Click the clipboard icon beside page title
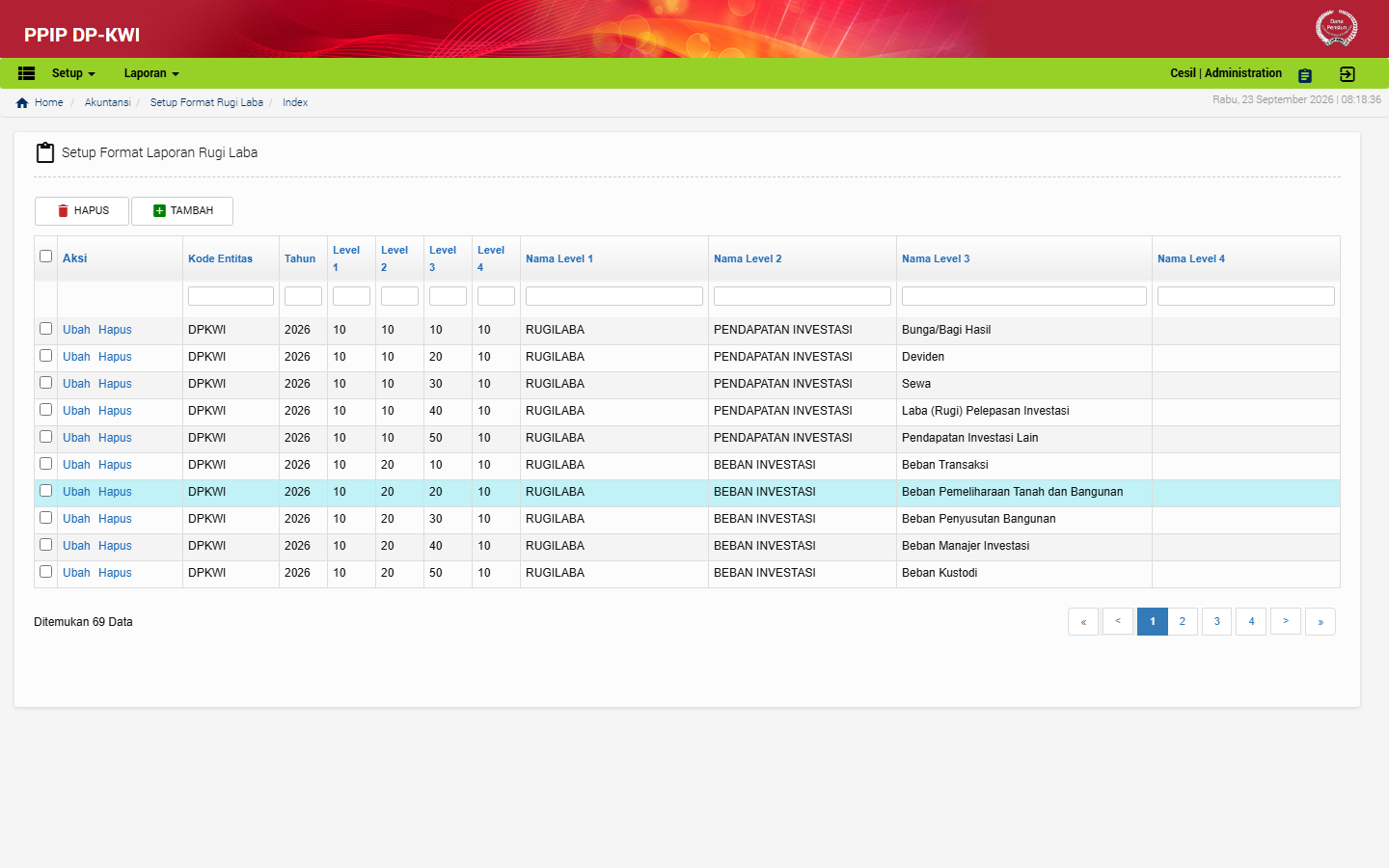1389x868 pixels. [x=44, y=152]
